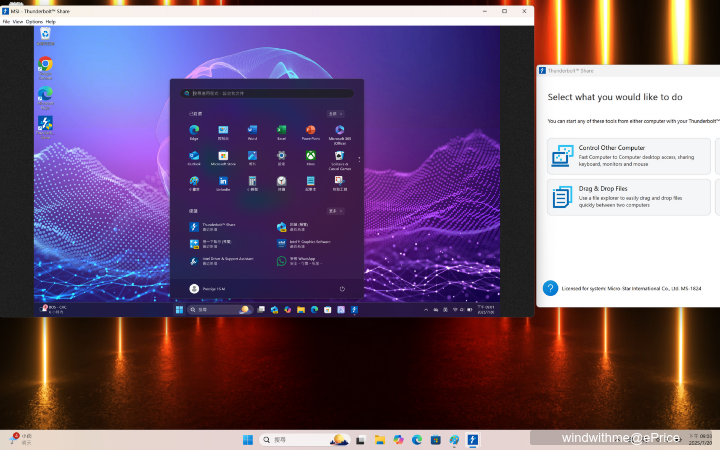Open Microsoft 365 (Office) pinned app
Image resolution: width=720 pixels, height=450 pixels.
click(340, 134)
